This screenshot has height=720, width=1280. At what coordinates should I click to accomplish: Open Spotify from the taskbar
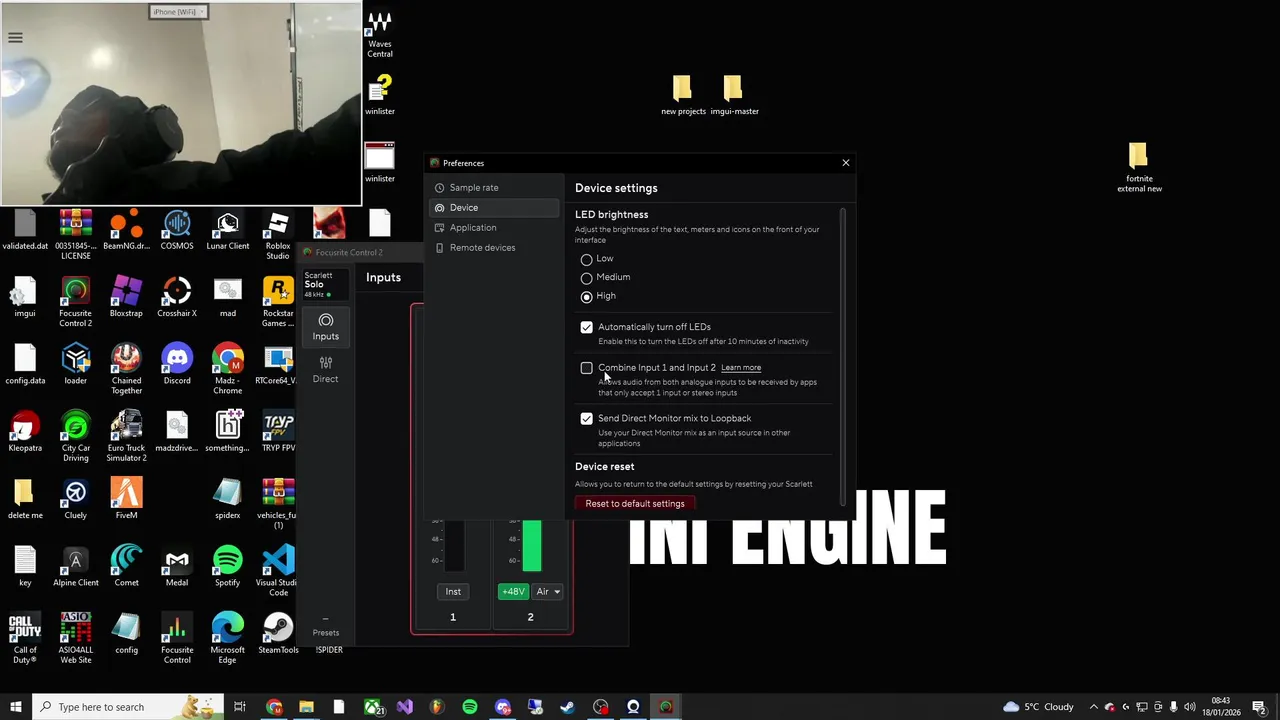coord(470,707)
